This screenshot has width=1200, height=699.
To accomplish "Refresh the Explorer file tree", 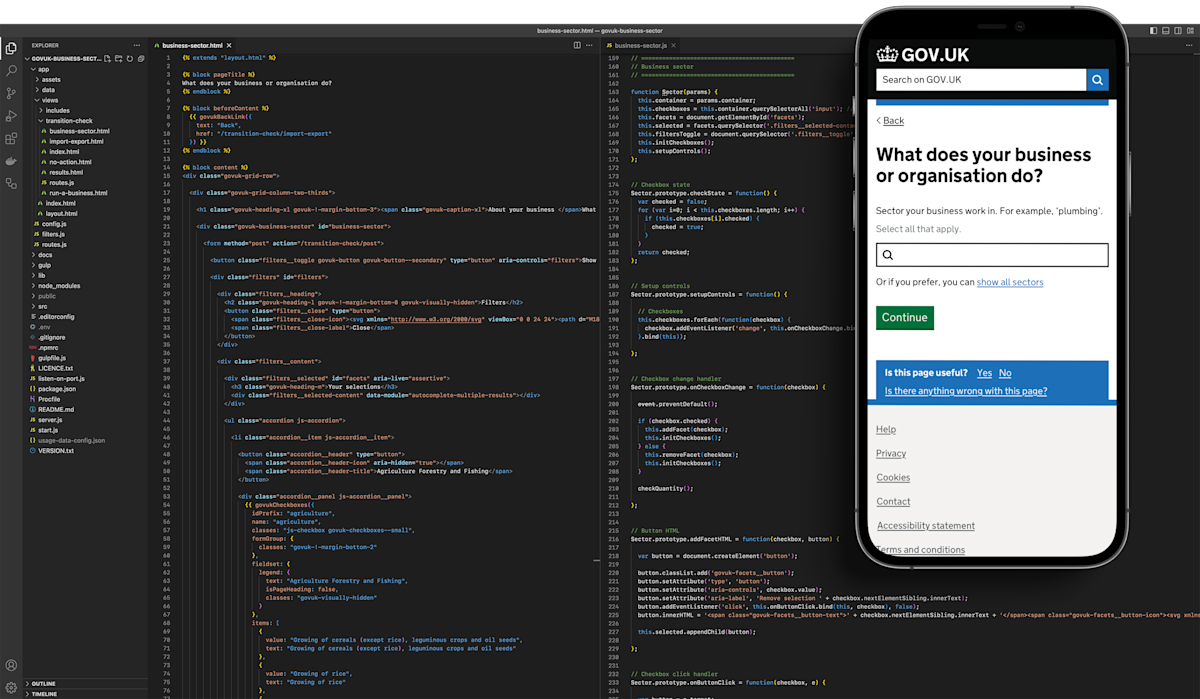I will [129, 59].
